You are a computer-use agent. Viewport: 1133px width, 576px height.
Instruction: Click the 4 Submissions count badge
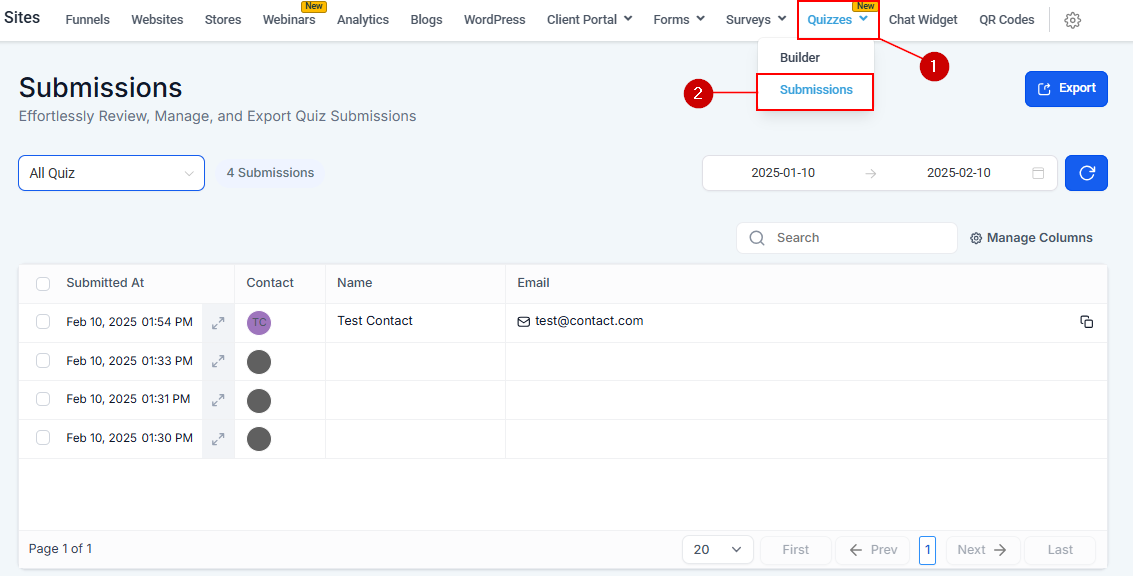click(270, 173)
